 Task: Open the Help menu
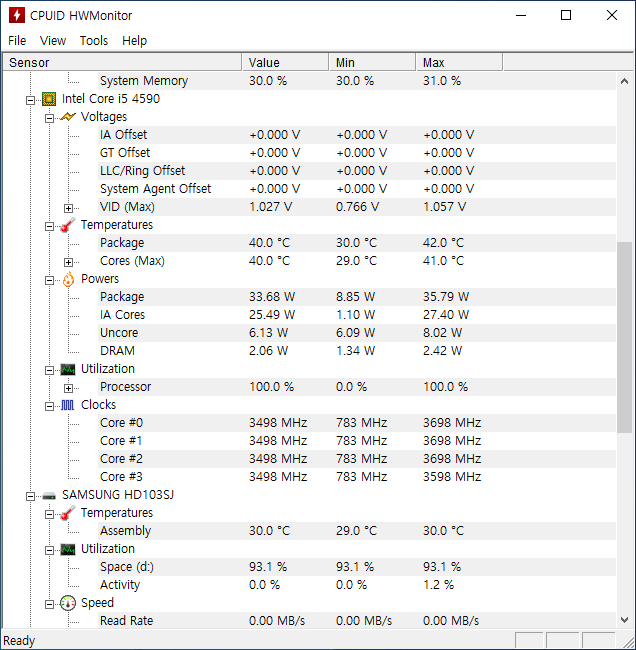[x=134, y=41]
